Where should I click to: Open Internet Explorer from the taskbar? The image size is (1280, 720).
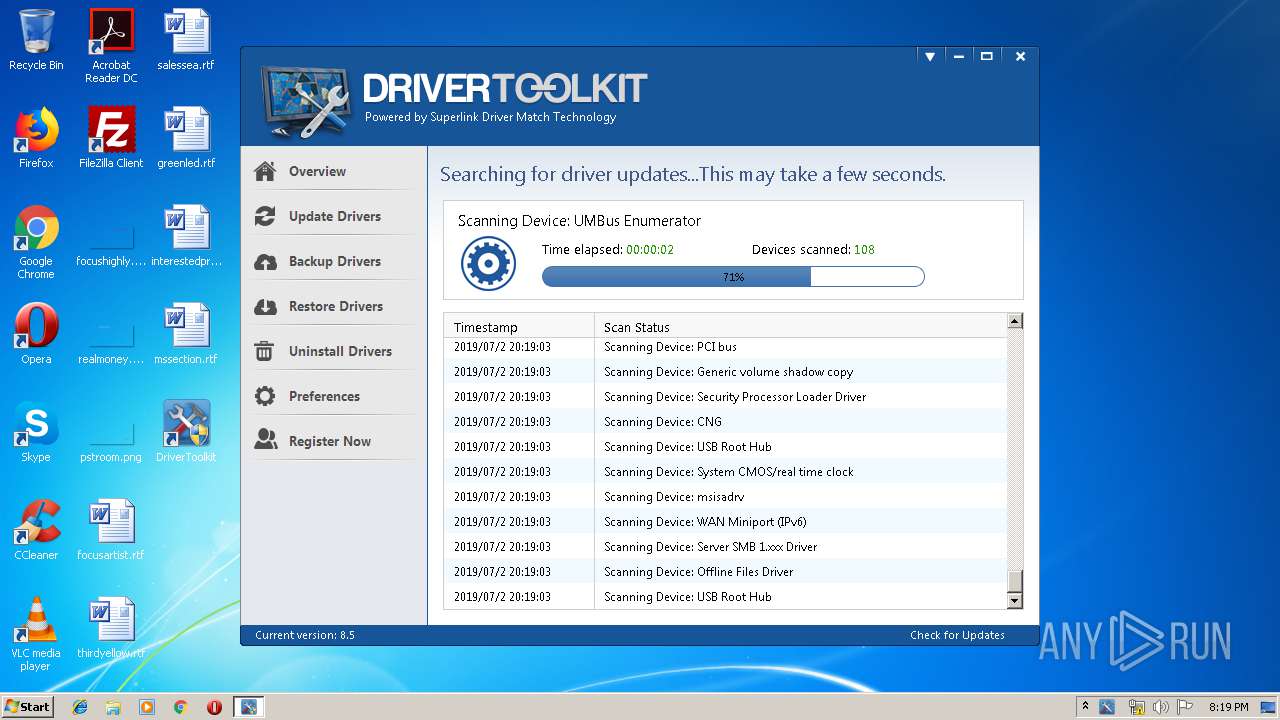(80, 707)
